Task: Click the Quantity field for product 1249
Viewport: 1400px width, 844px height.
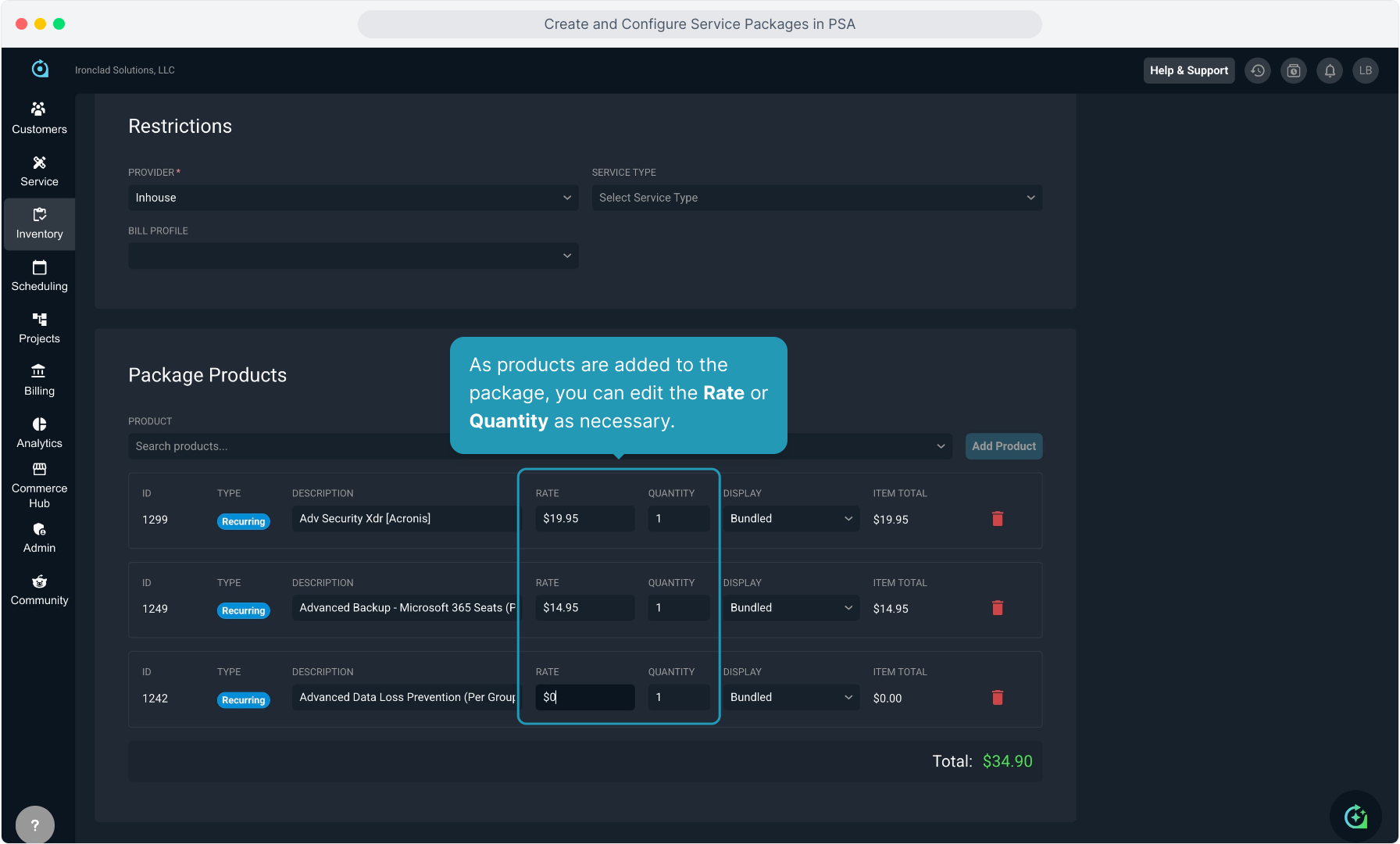Action: tap(678, 608)
